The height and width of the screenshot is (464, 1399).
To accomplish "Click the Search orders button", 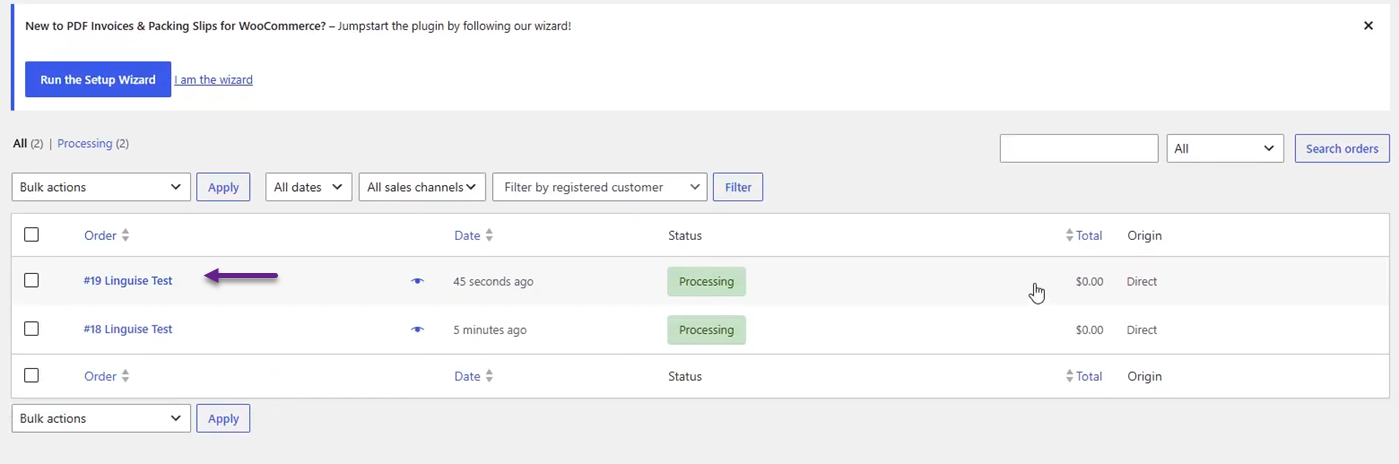I will pyautogui.click(x=1342, y=148).
